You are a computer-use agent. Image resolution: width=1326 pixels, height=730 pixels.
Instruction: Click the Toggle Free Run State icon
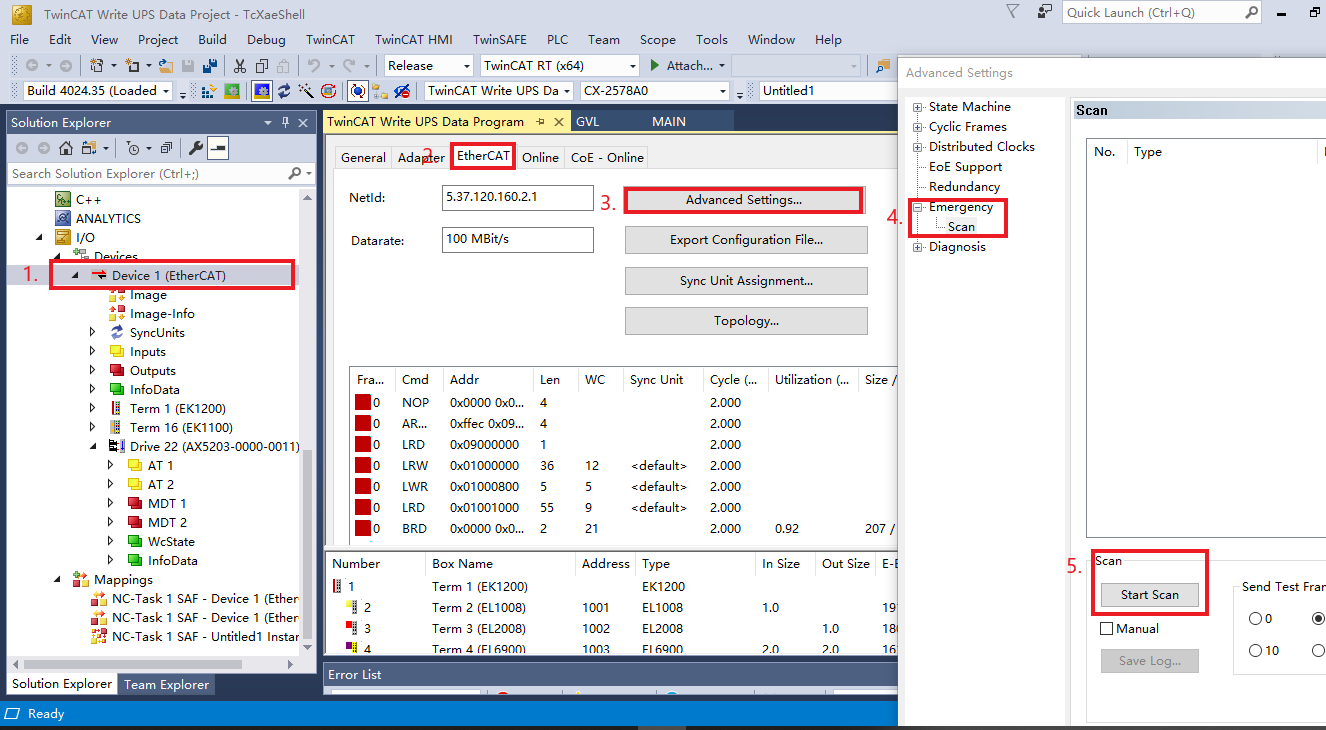[328, 91]
